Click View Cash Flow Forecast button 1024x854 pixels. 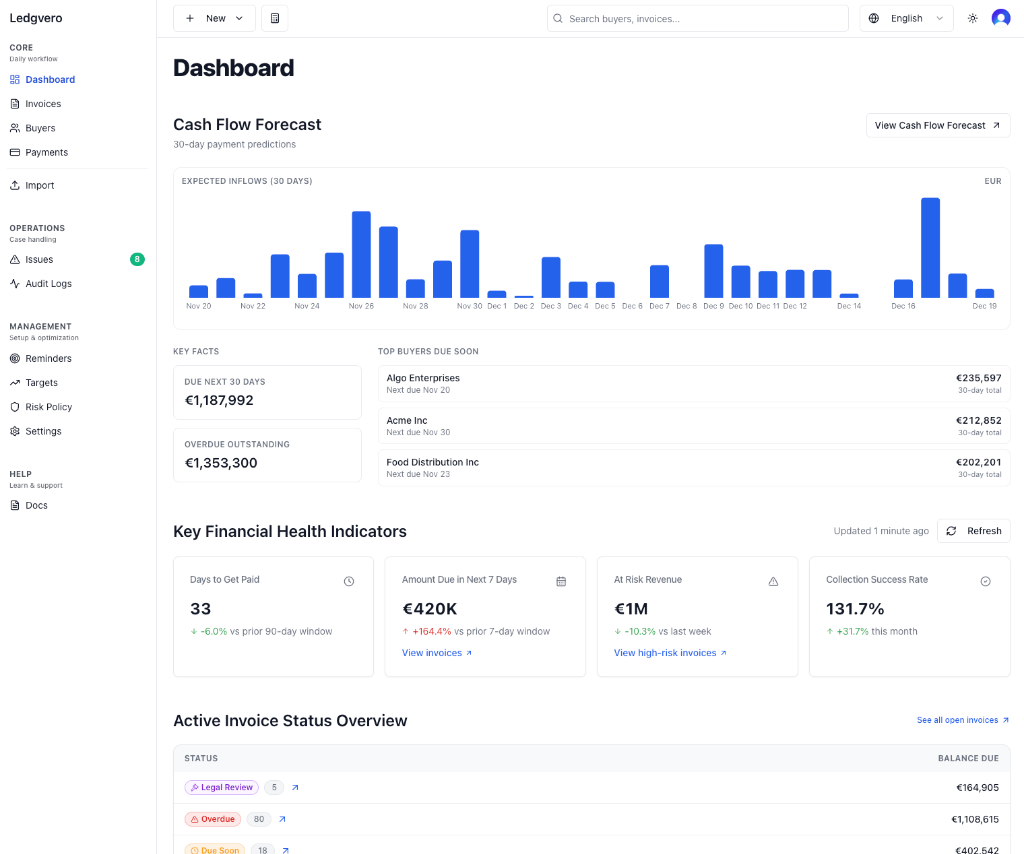(x=937, y=125)
